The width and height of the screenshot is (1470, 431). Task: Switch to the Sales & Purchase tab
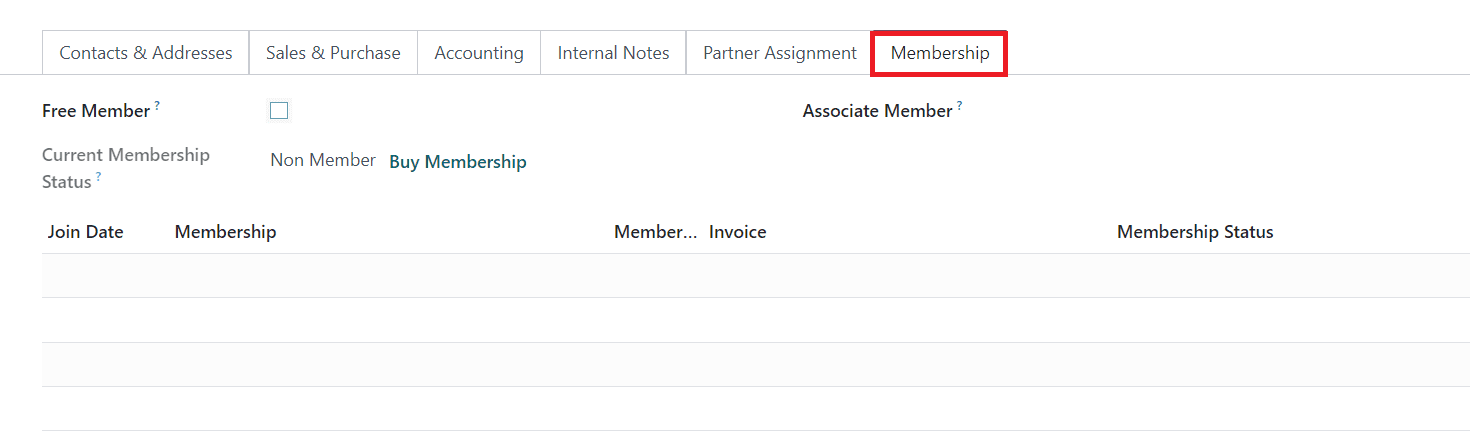(x=333, y=53)
